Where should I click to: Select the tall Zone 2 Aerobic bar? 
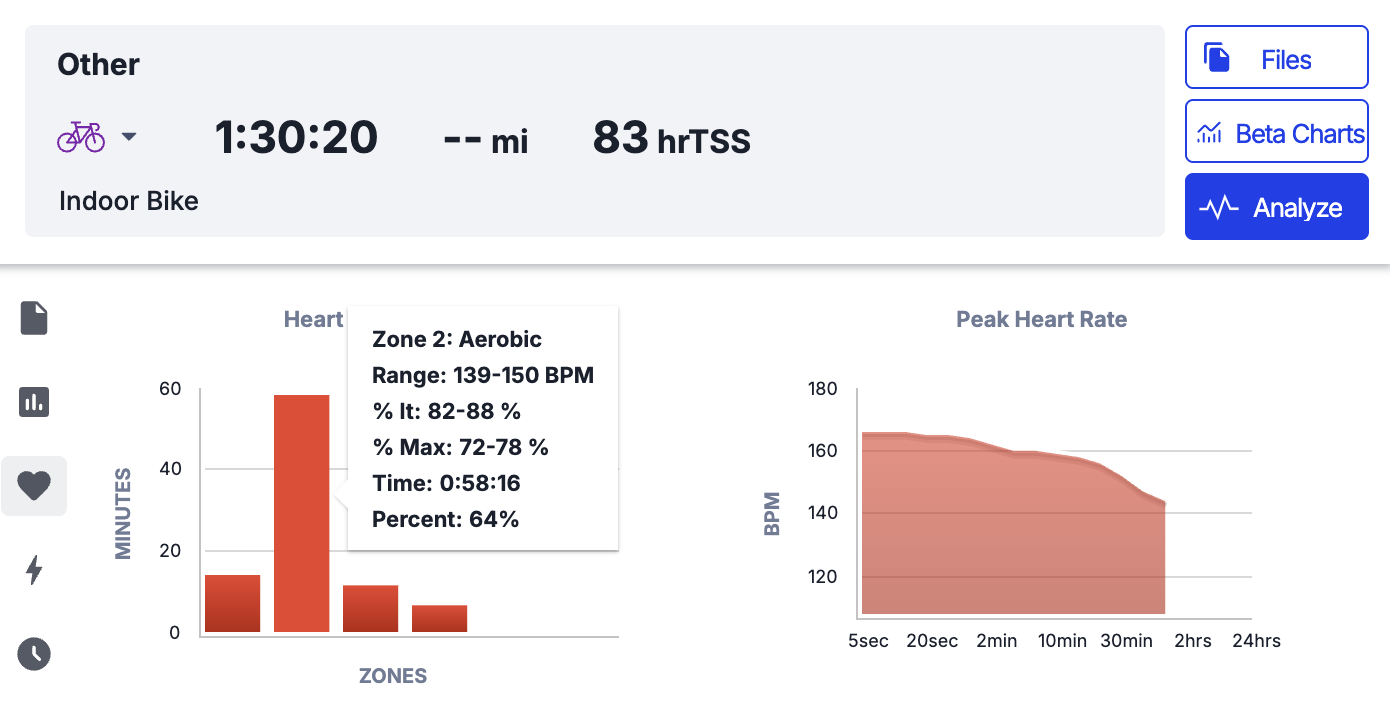(x=301, y=513)
